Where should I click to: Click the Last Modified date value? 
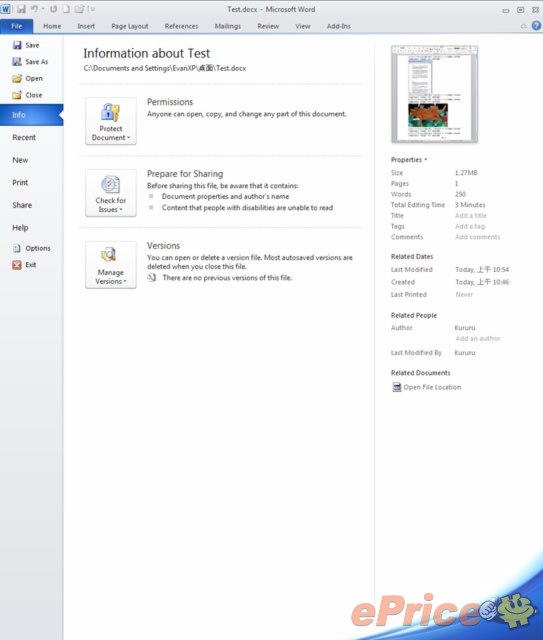click(x=482, y=269)
